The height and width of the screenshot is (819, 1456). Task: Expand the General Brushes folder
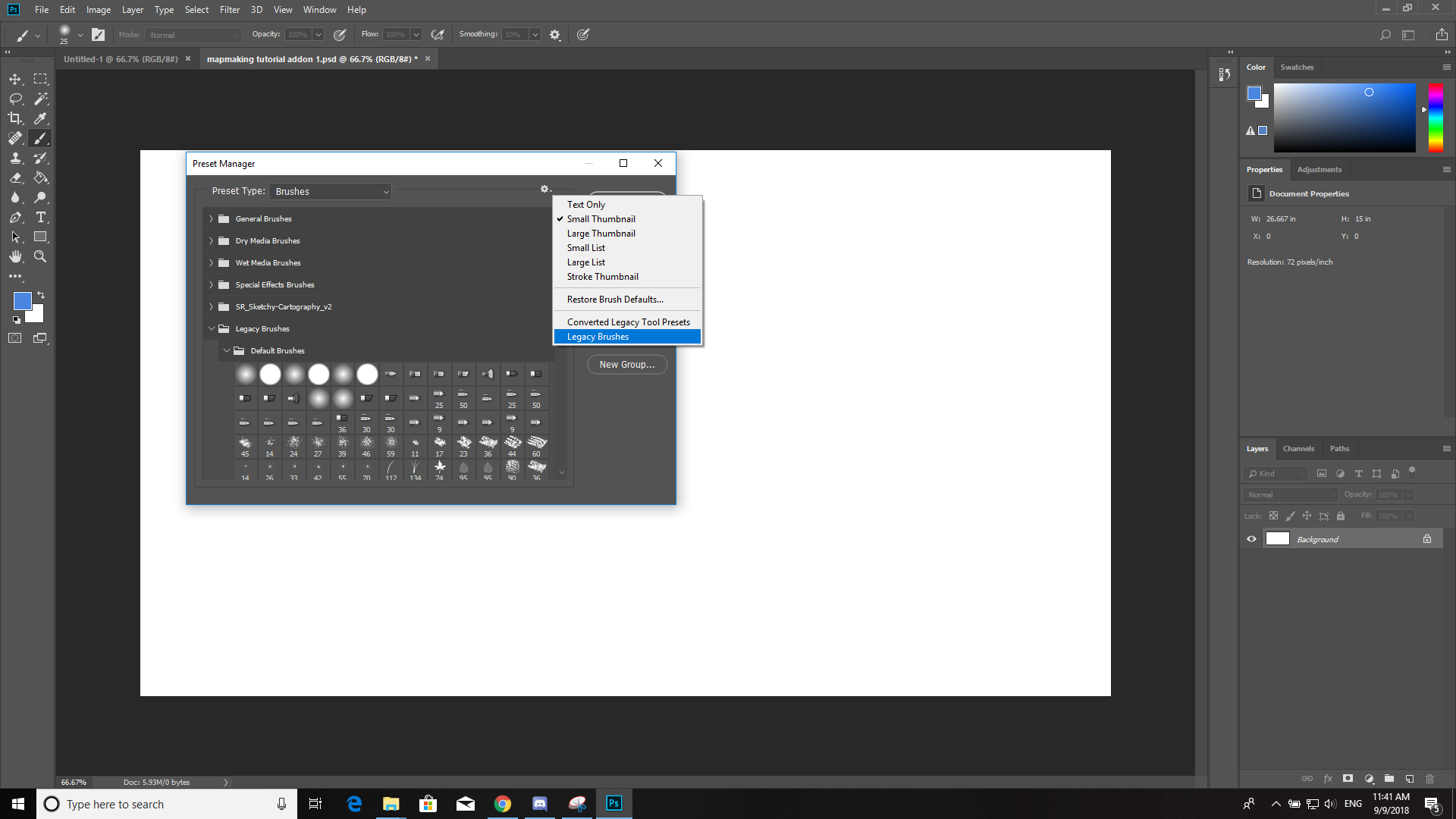pos(211,219)
